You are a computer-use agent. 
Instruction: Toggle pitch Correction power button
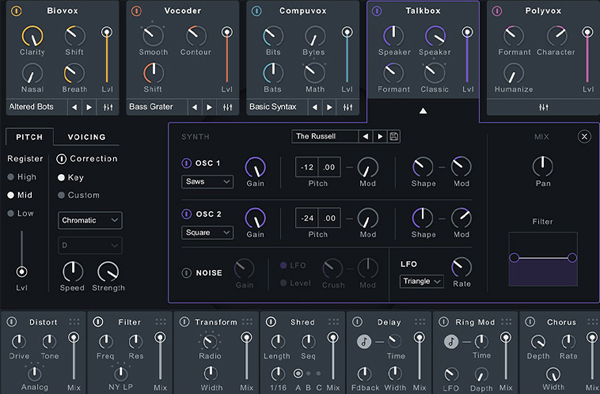(x=61, y=159)
